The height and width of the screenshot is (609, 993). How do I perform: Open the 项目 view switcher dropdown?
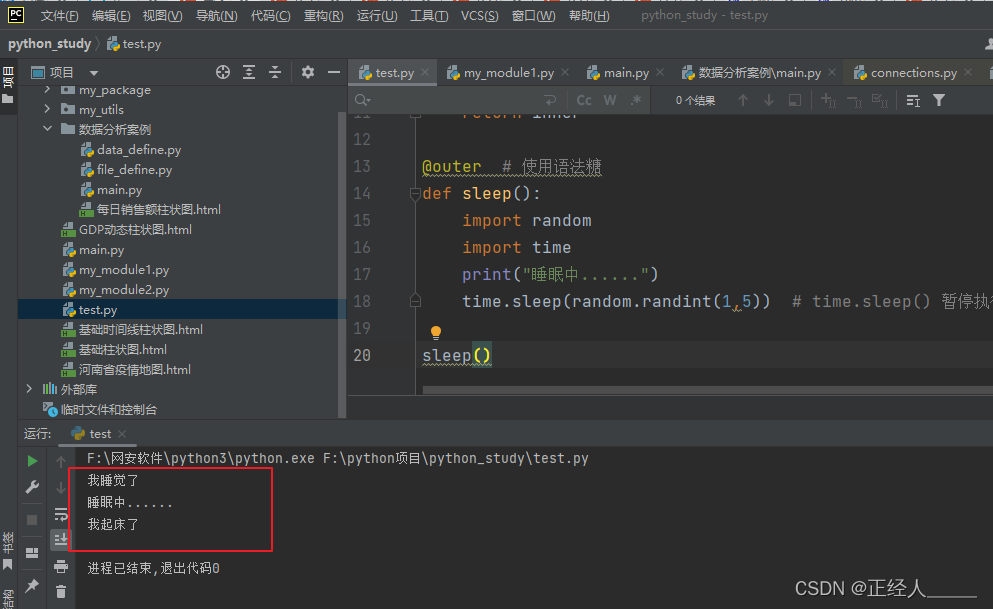pos(94,71)
